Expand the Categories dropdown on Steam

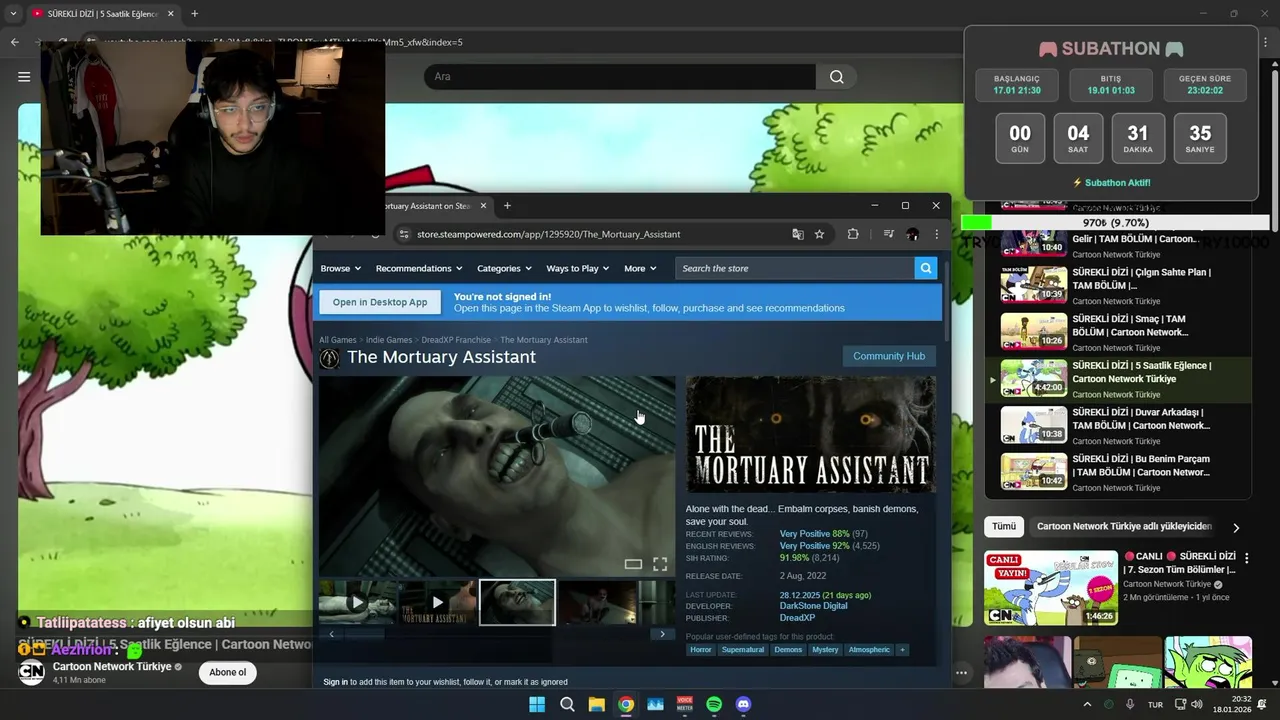[504, 268]
